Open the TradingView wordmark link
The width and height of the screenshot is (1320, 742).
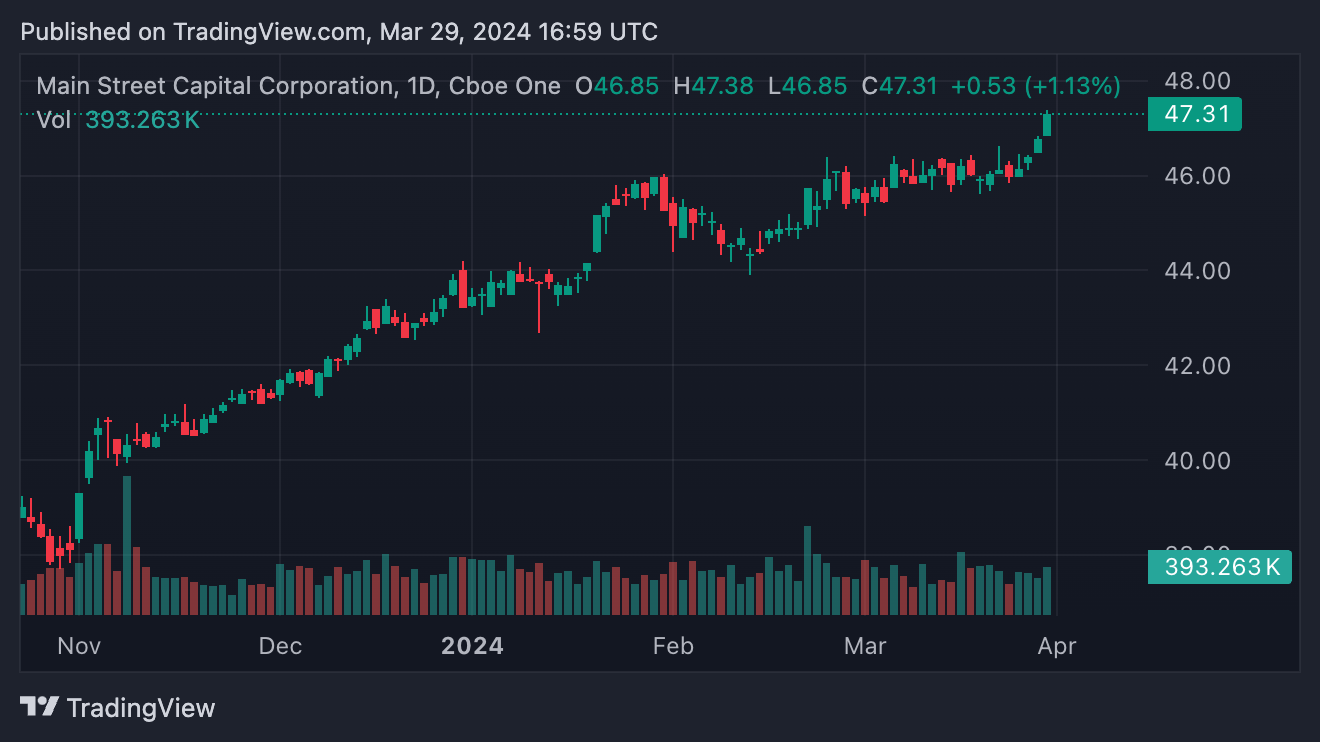[141, 708]
